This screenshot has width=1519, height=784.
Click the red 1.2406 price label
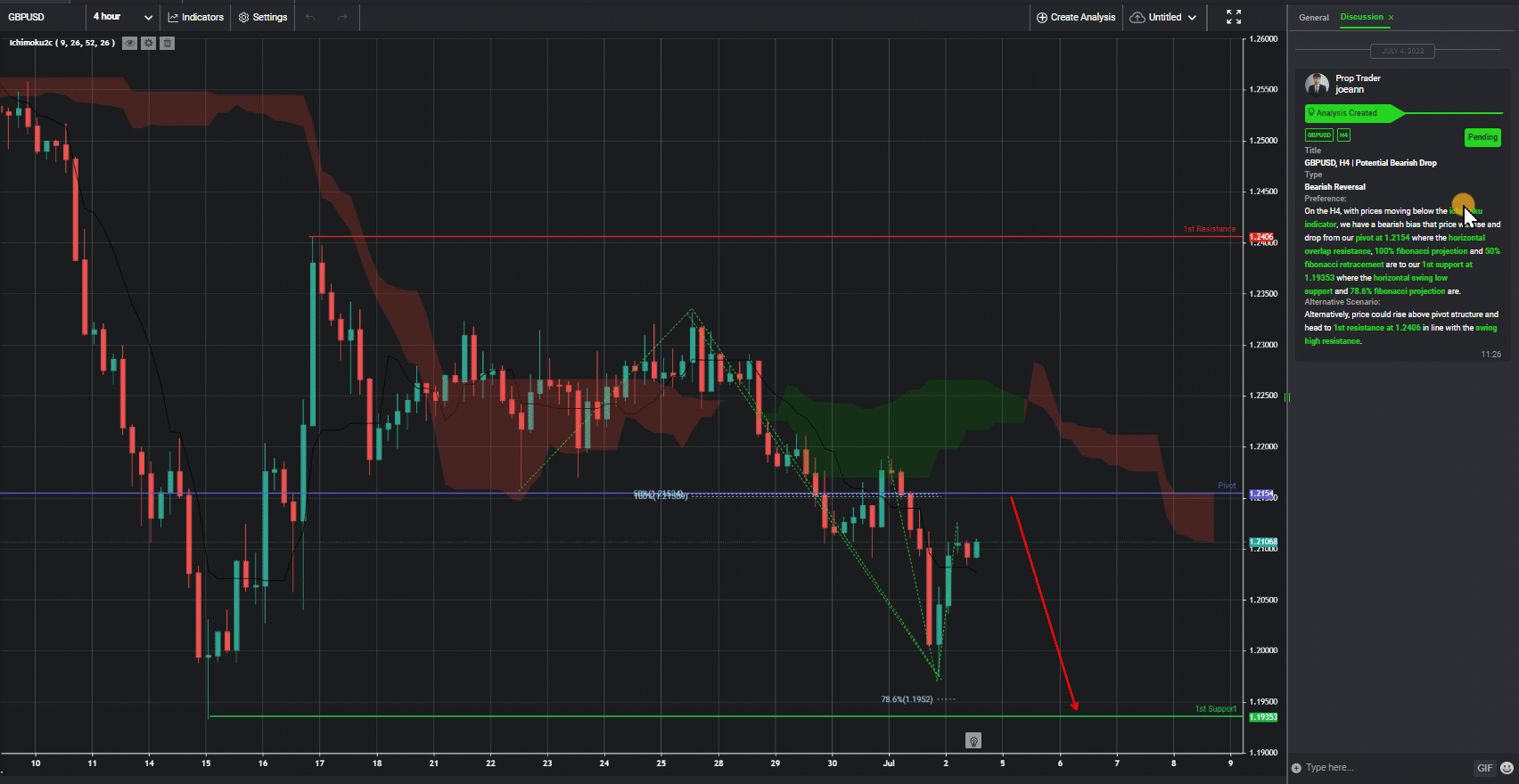pyautogui.click(x=1261, y=237)
